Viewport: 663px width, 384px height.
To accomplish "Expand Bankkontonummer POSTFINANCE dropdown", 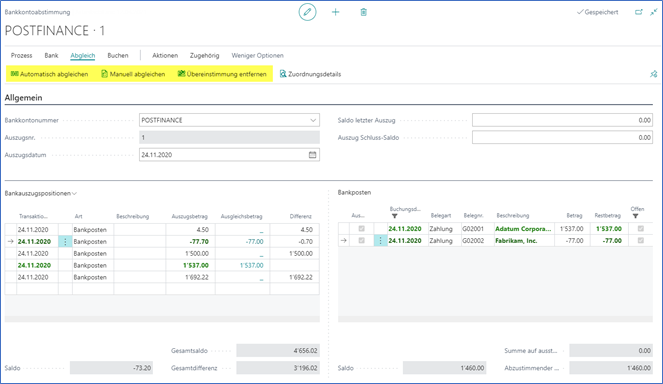I will coord(313,120).
